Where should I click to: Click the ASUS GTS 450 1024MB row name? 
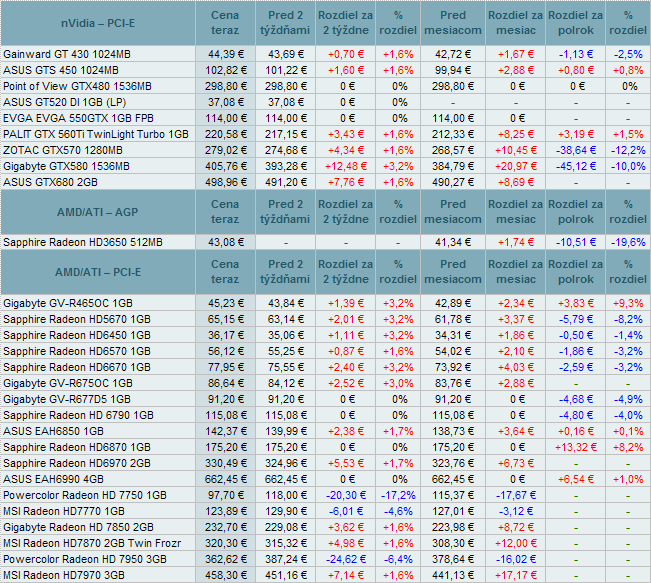click(x=61, y=70)
